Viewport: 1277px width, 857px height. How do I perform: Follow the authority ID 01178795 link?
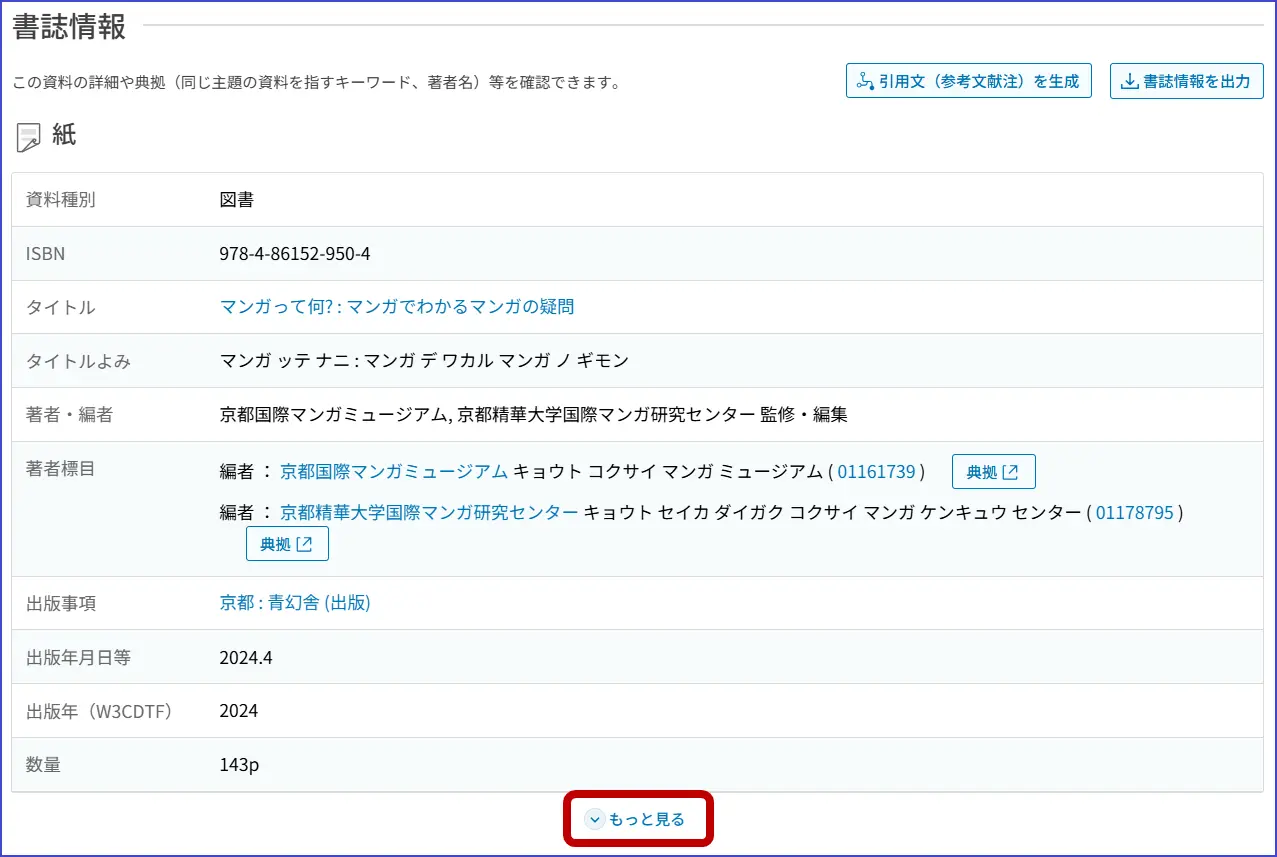pyautogui.click(x=1134, y=512)
